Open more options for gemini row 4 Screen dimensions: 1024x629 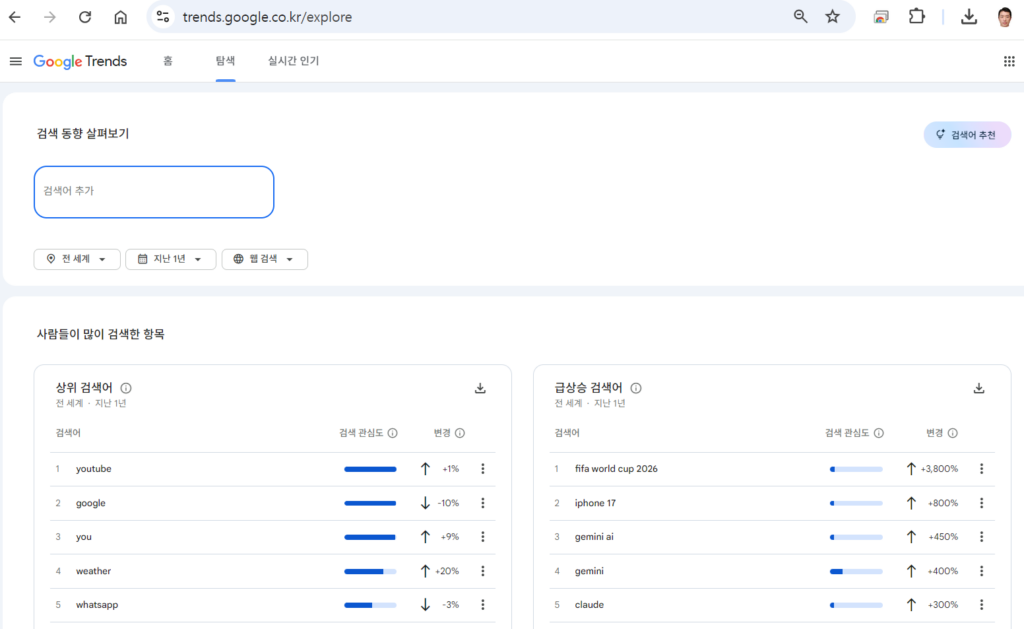click(982, 571)
